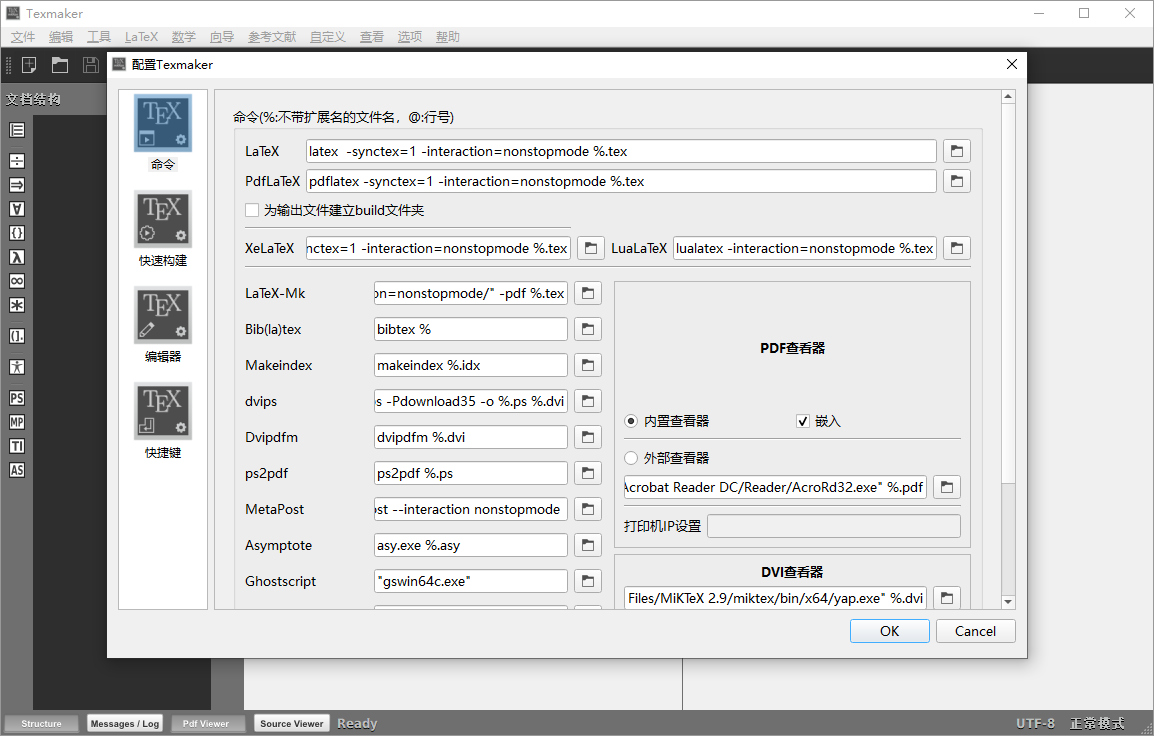Click the lambda symbols sidebar icon
Viewport: 1154px width, 736px height.
point(17,257)
